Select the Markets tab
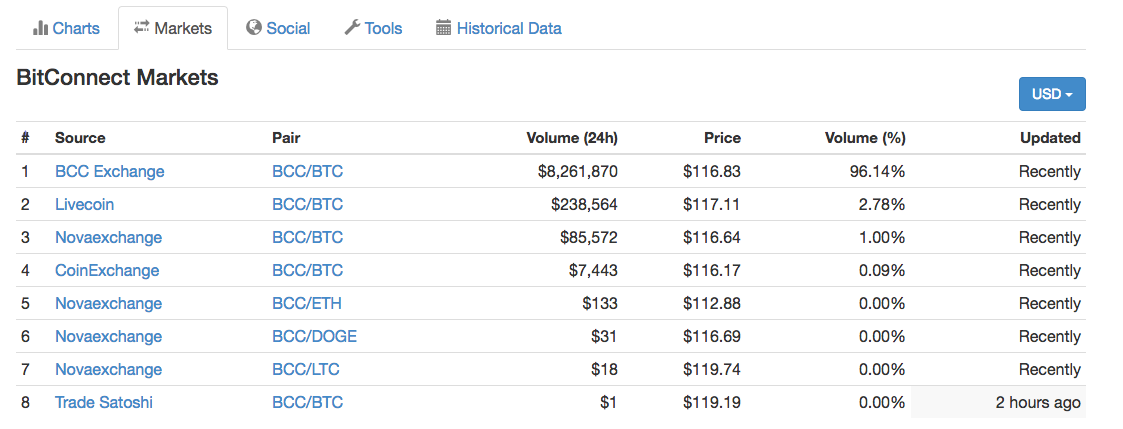 [173, 28]
